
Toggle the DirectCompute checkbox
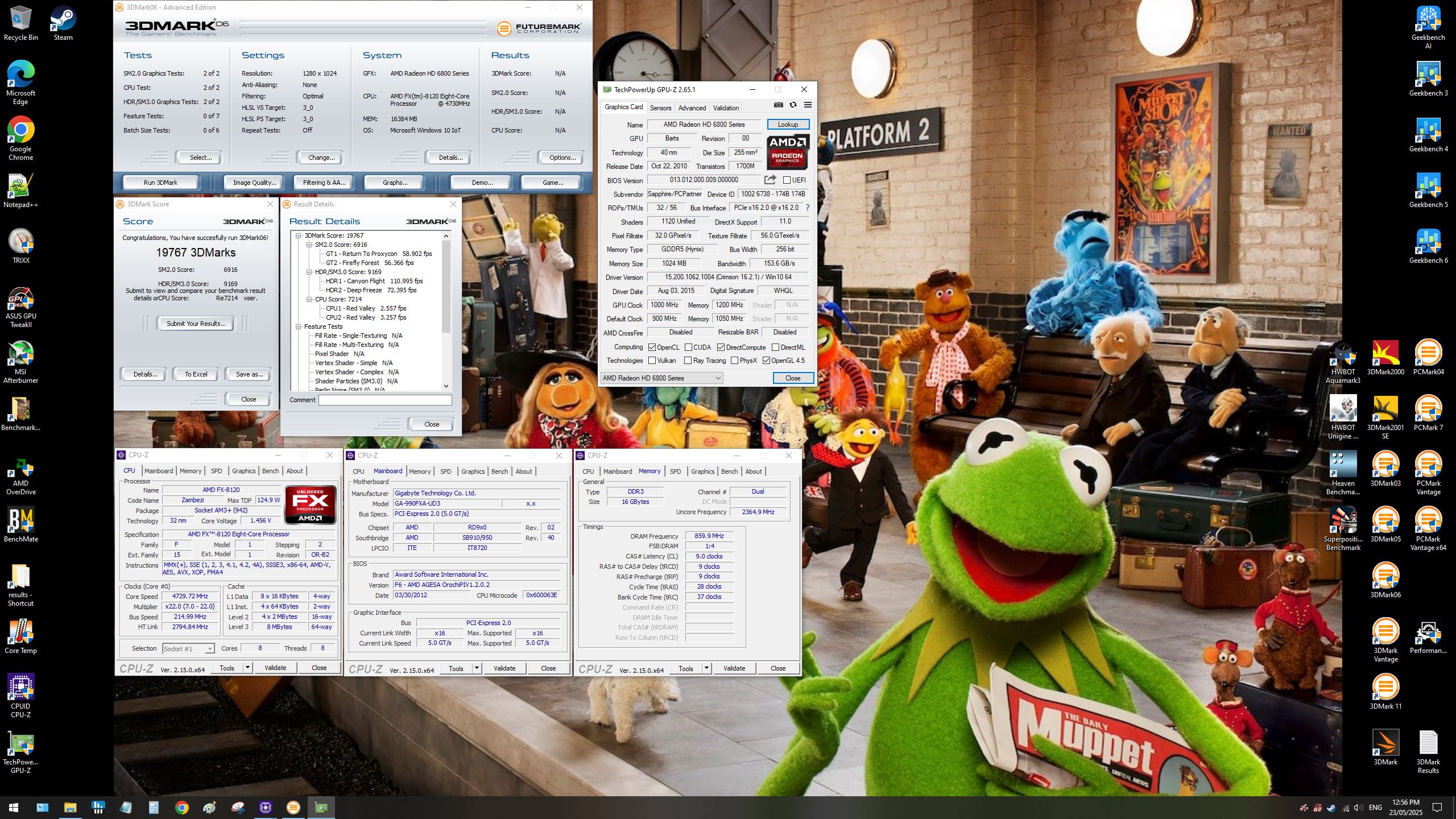(721, 348)
